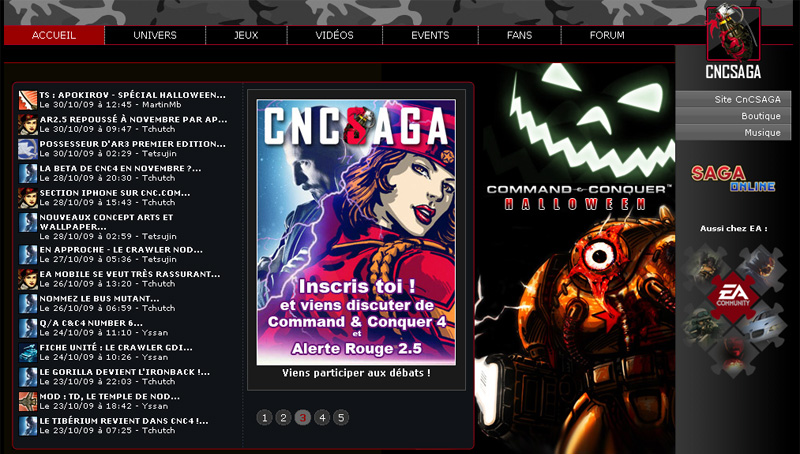Screen dimensions: 800x454
Task: Click icon beside 'Nouveaux concept arts' news
Action: [x=28, y=222]
